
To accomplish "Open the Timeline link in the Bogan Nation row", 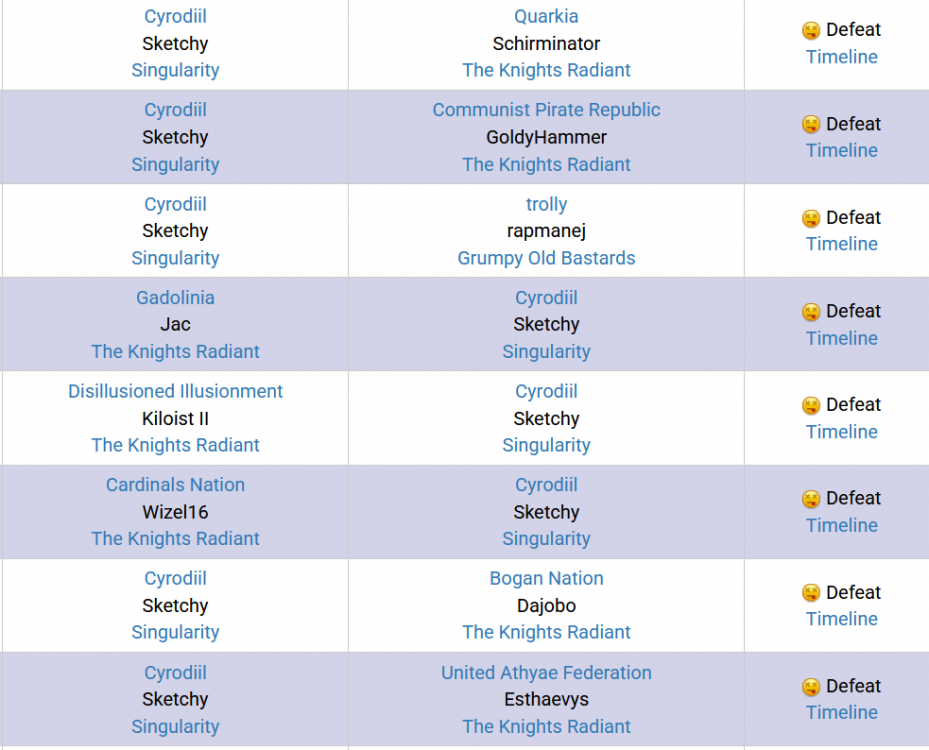I will pyautogui.click(x=841, y=618).
